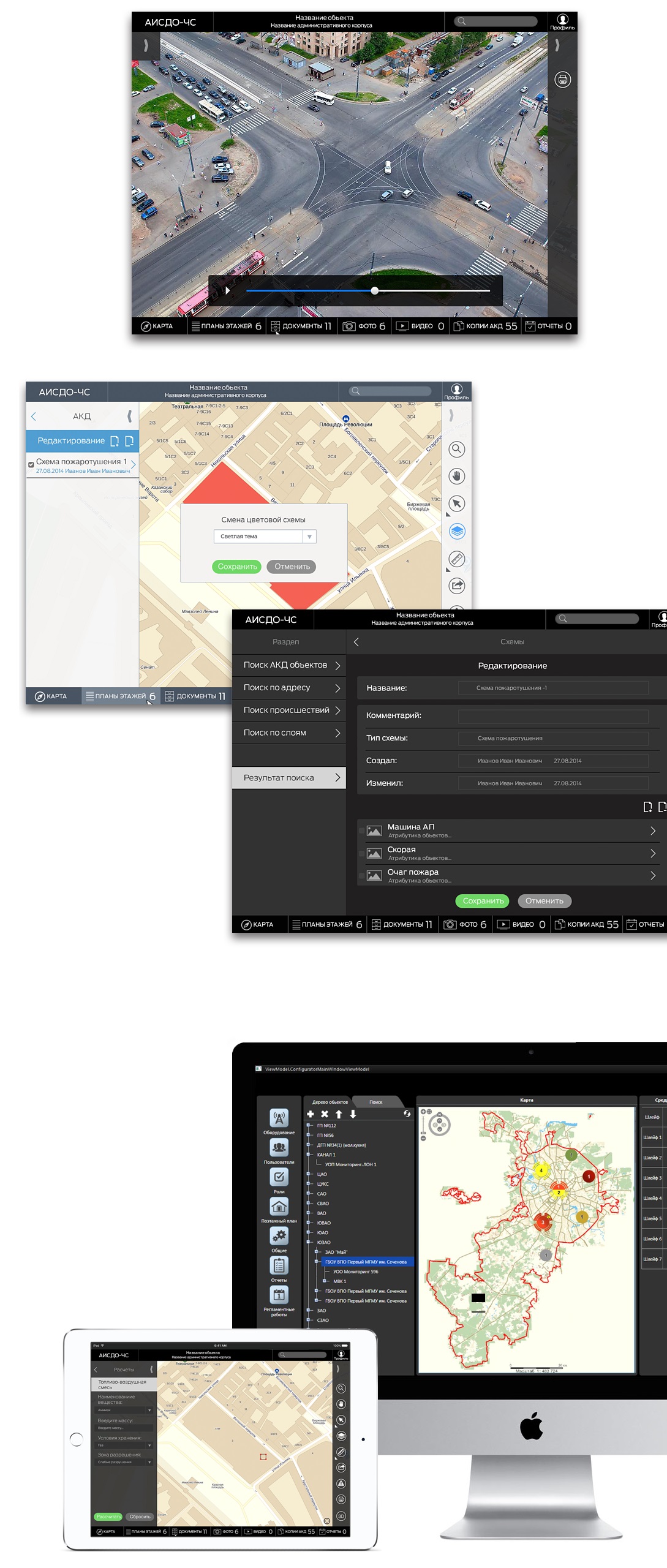Click the 3D view icon on iPad
This screenshot has height=1568, width=667.
[341, 1516]
